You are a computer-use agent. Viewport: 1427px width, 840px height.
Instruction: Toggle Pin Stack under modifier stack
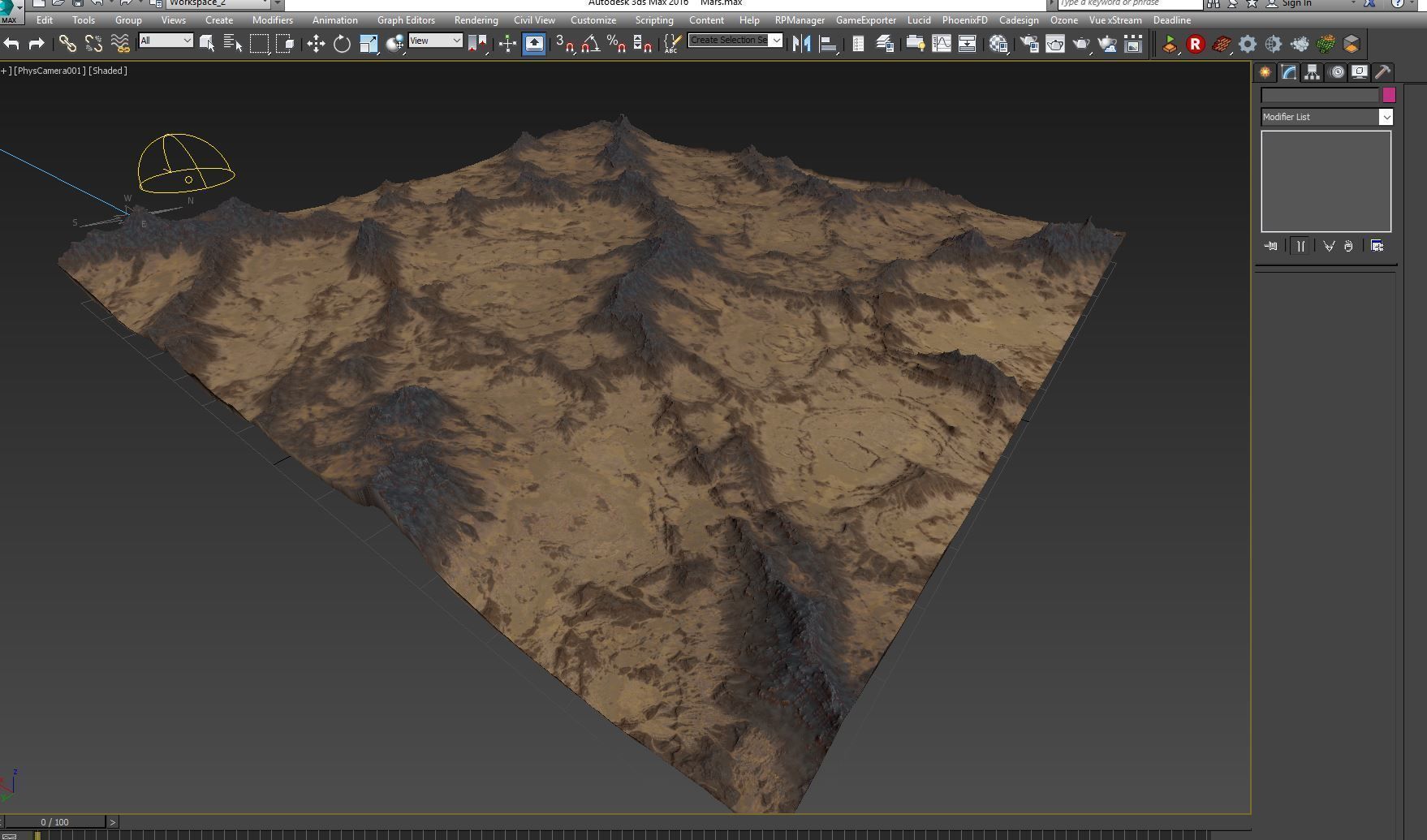click(1270, 246)
